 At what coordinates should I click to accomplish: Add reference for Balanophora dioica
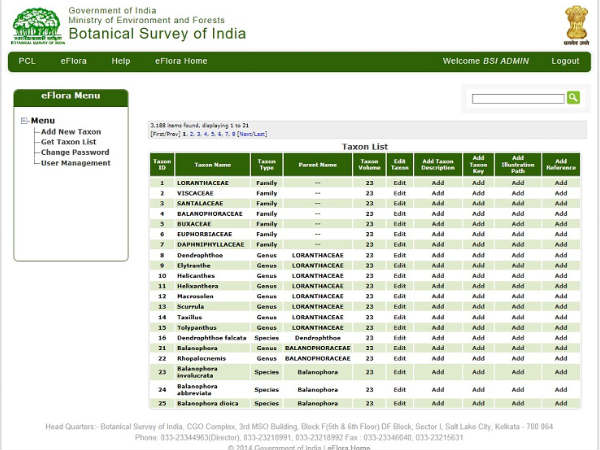click(x=561, y=403)
